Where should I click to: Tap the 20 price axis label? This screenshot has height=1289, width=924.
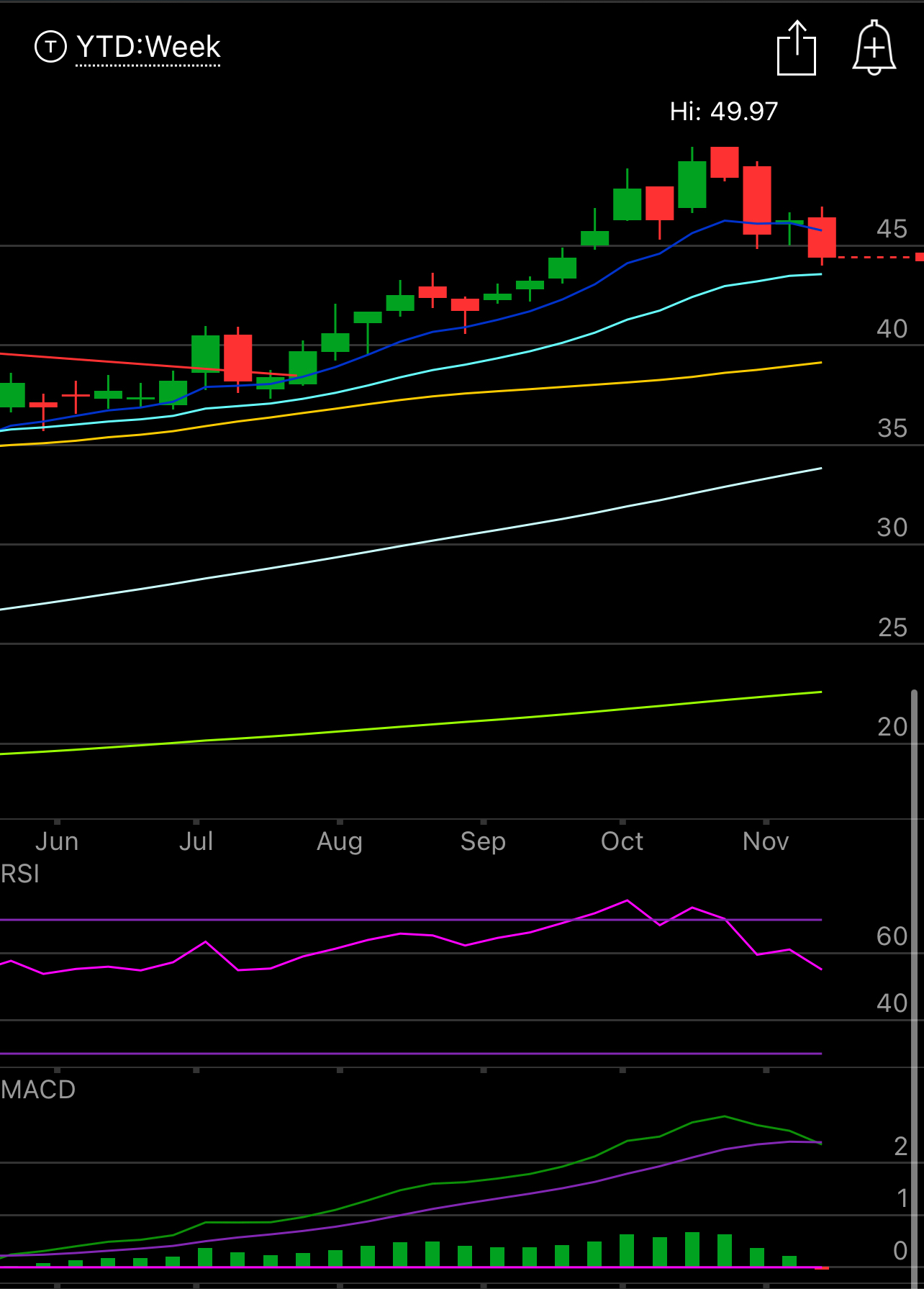892,728
